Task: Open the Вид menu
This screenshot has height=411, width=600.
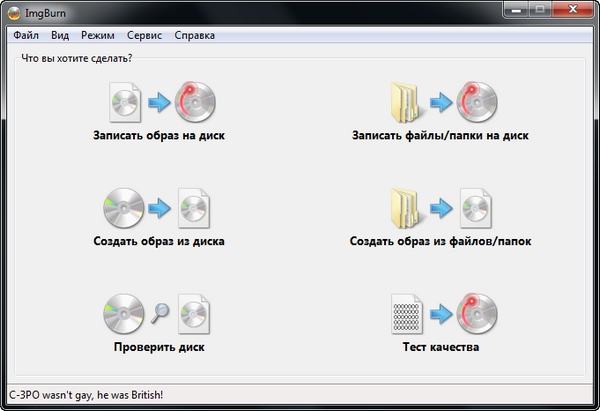Action: [60, 35]
